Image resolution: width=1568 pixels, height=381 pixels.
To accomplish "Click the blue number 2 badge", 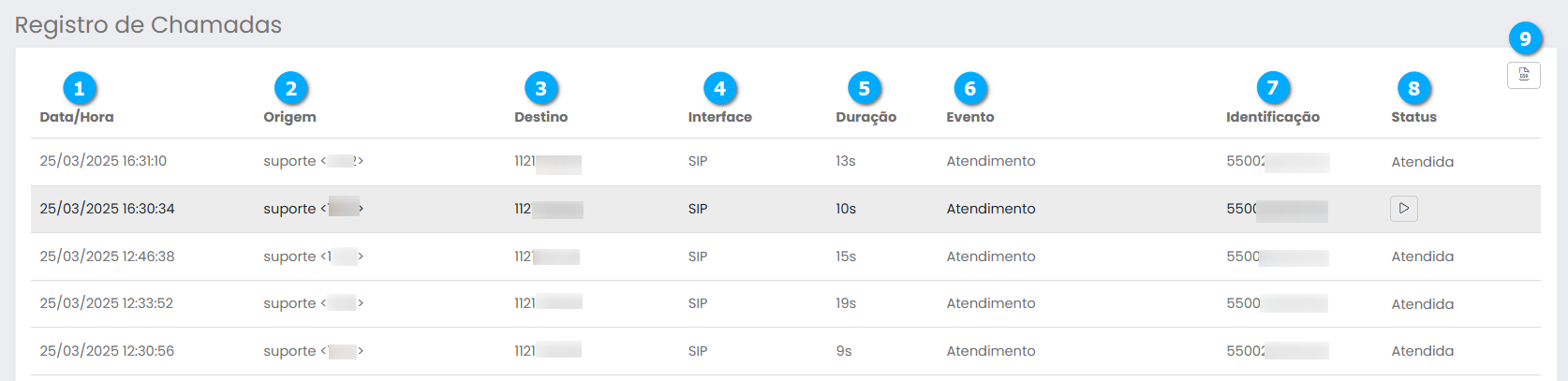I will tap(291, 89).
